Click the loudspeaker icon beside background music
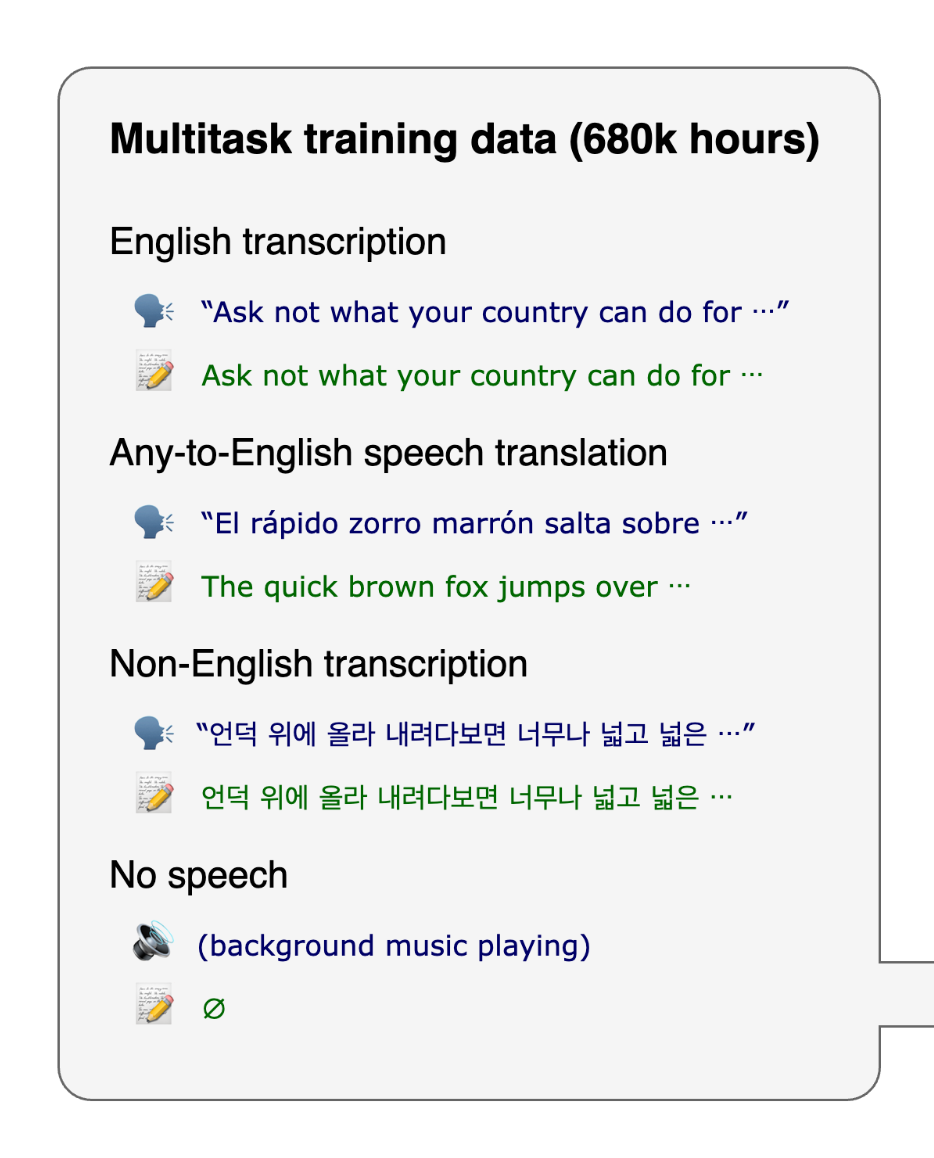The width and height of the screenshot is (934, 1158). point(154,944)
